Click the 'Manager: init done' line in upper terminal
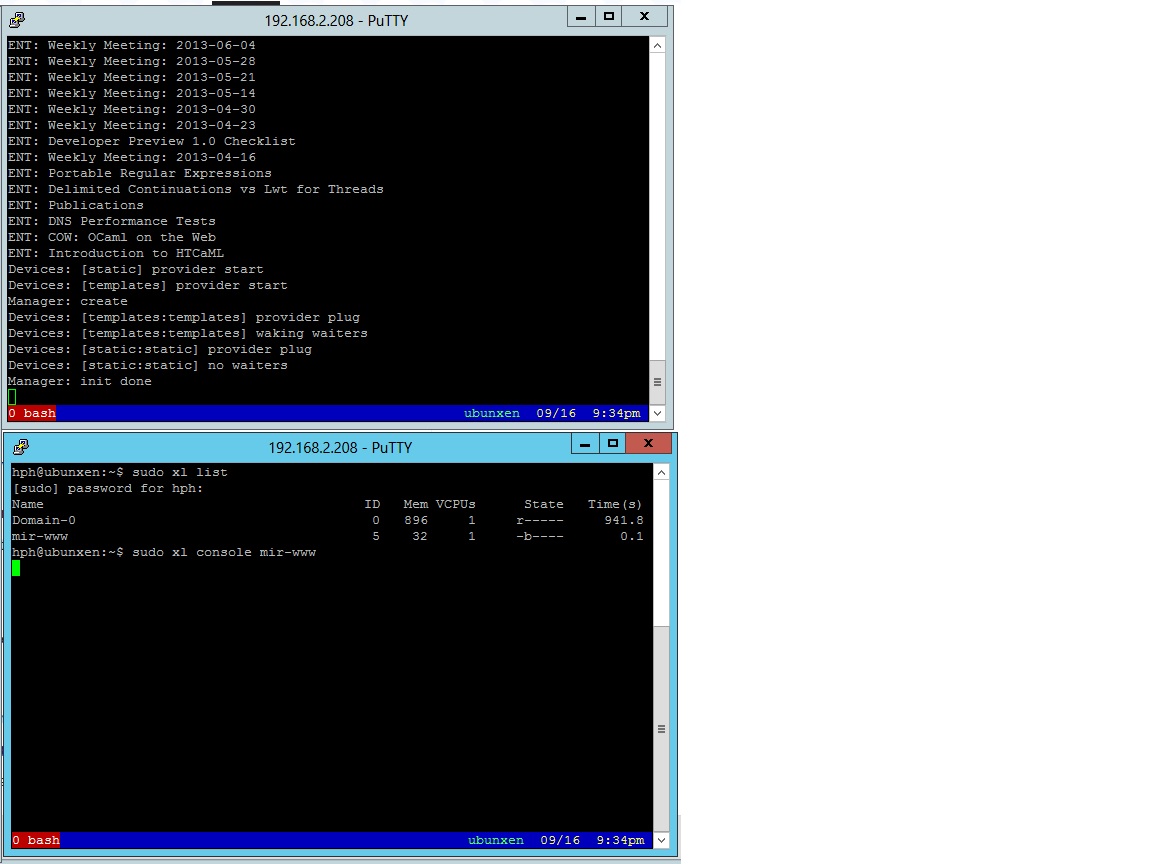1152x864 pixels. pos(80,381)
